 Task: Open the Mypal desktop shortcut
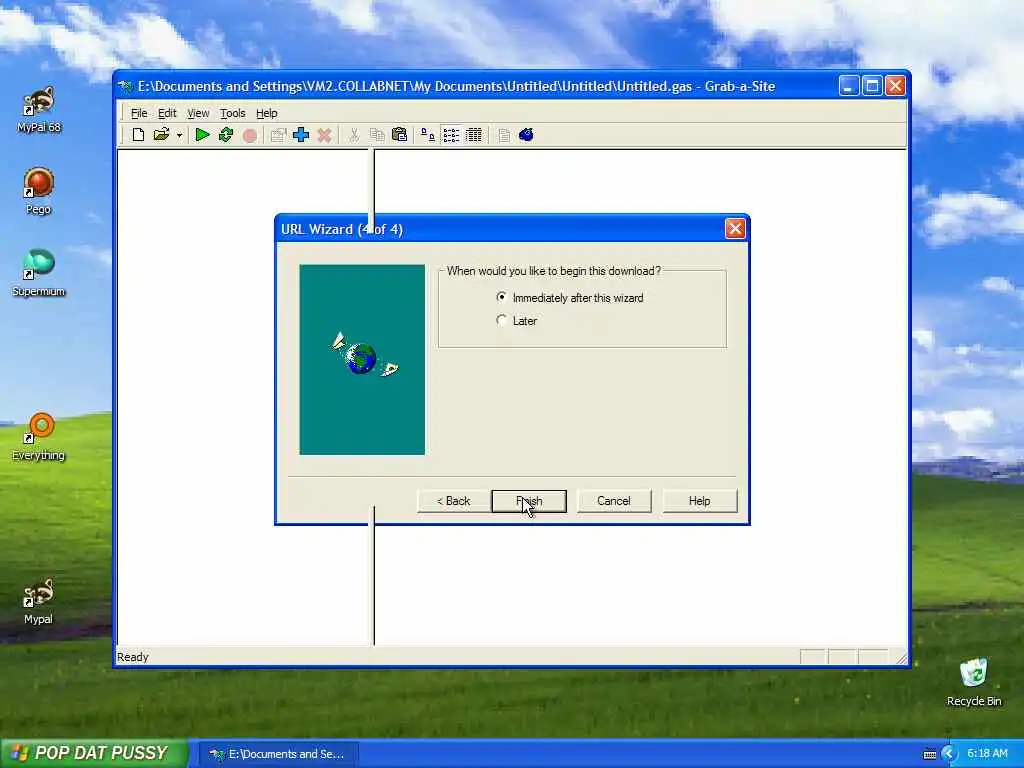point(39,601)
